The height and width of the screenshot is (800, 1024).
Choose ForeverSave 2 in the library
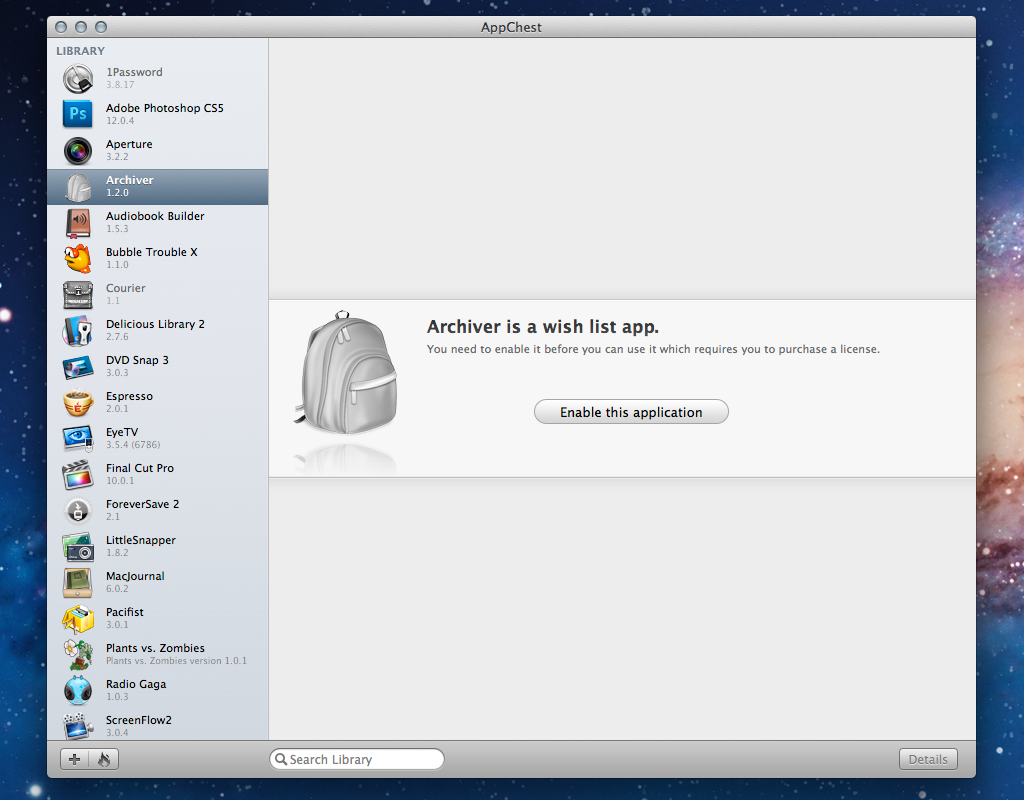tap(157, 511)
